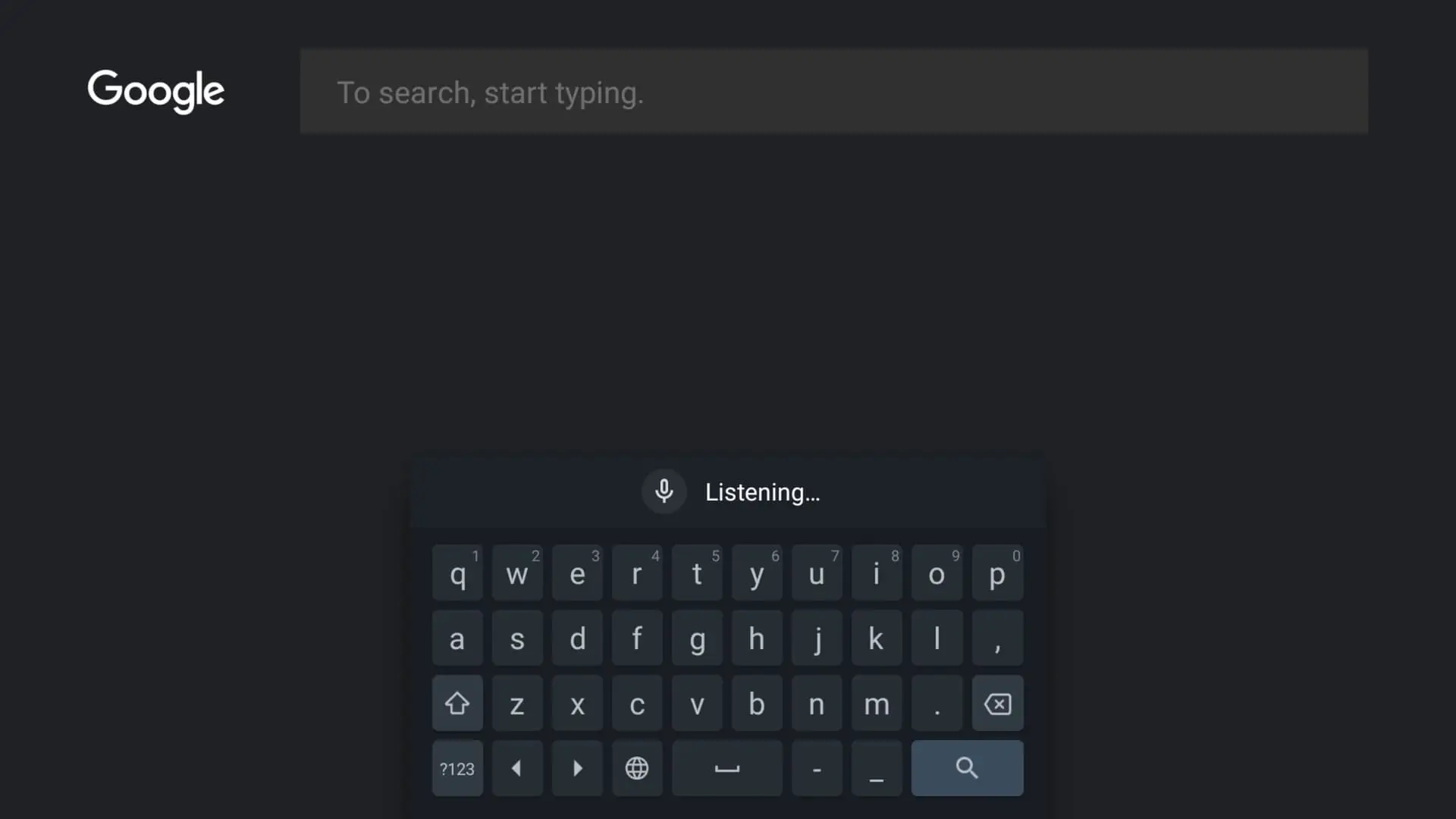Click the left arrow cursor icon
Image resolution: width=1456 pixels, height=819 pixels.
[517, 768]
